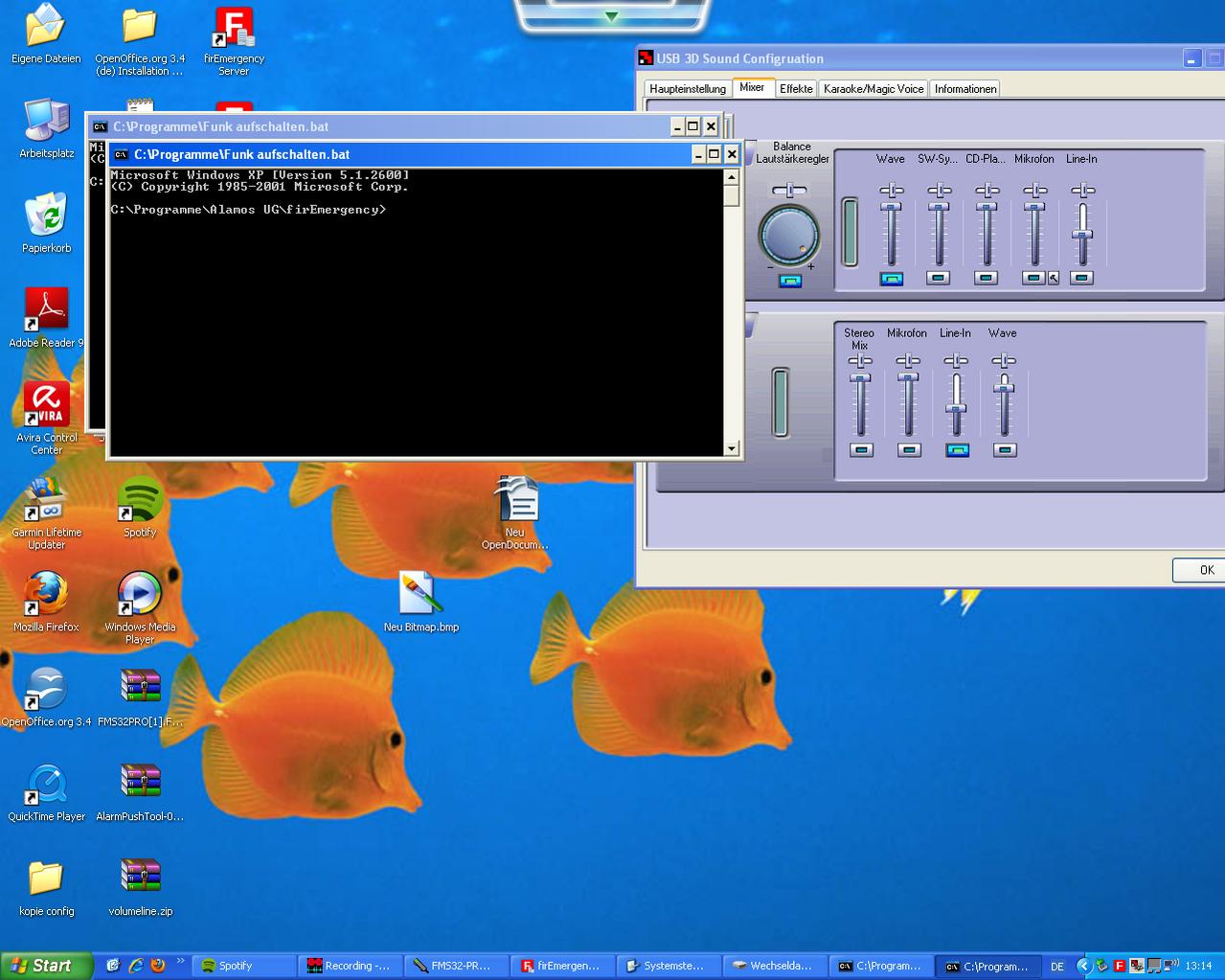This screenshot has width=1225, height=980.
Task: Switch to the Effekte tab
Action: point(796,89)
